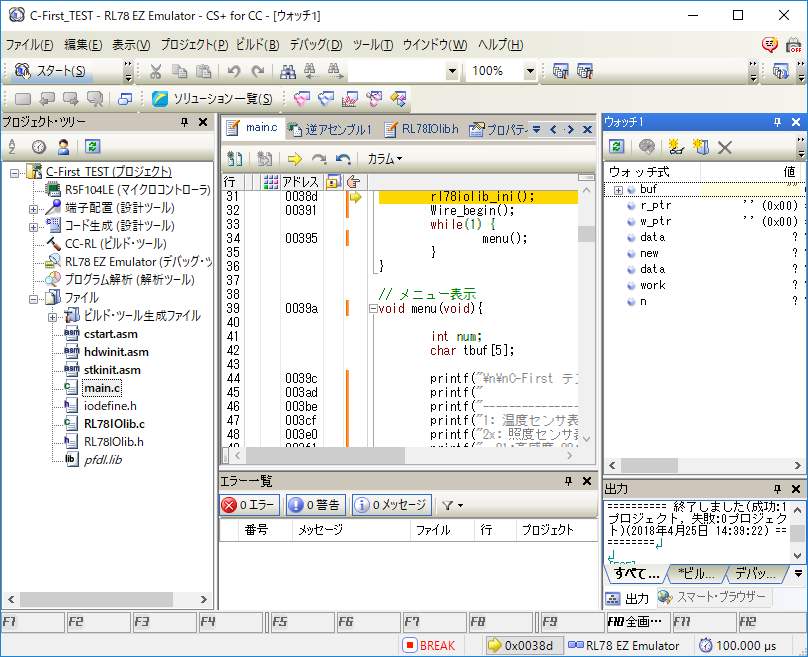
Task: Toggle the 0 メッセージ message filter
Action: pyautogui.click(x=390, y=505)
